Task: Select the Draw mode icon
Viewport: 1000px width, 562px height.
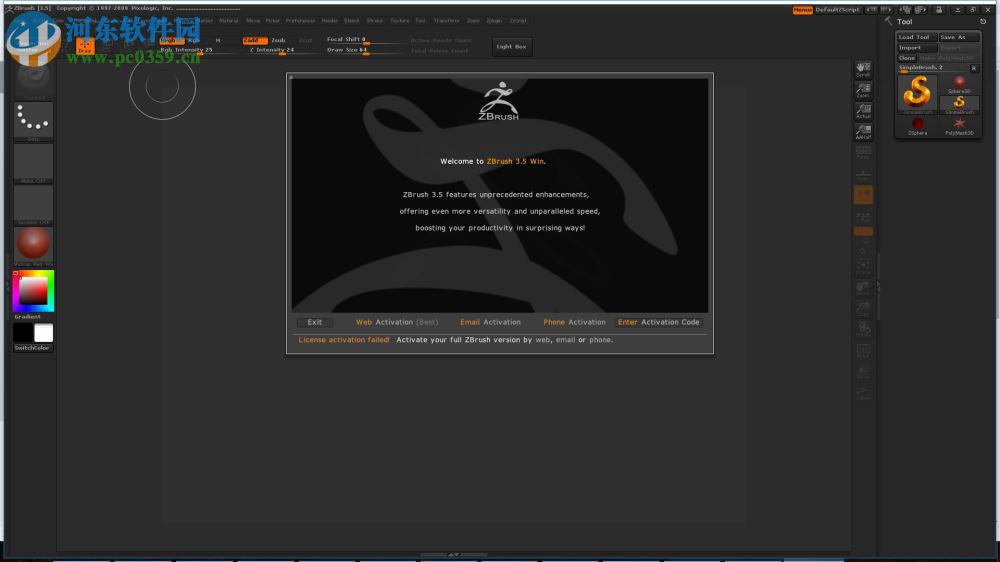Action: point(84,46)
